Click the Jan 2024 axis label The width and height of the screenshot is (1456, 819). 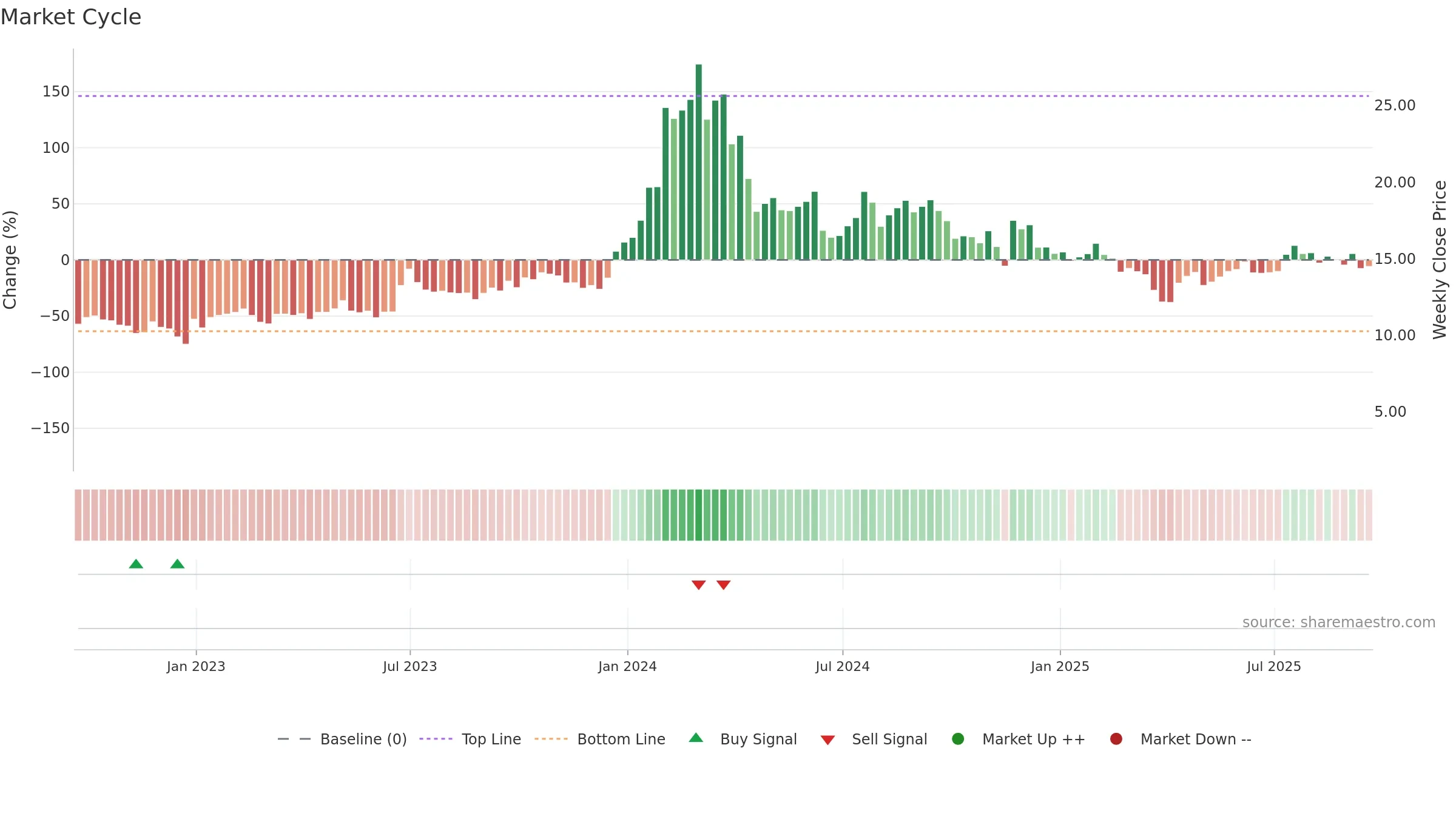[627, 667]
